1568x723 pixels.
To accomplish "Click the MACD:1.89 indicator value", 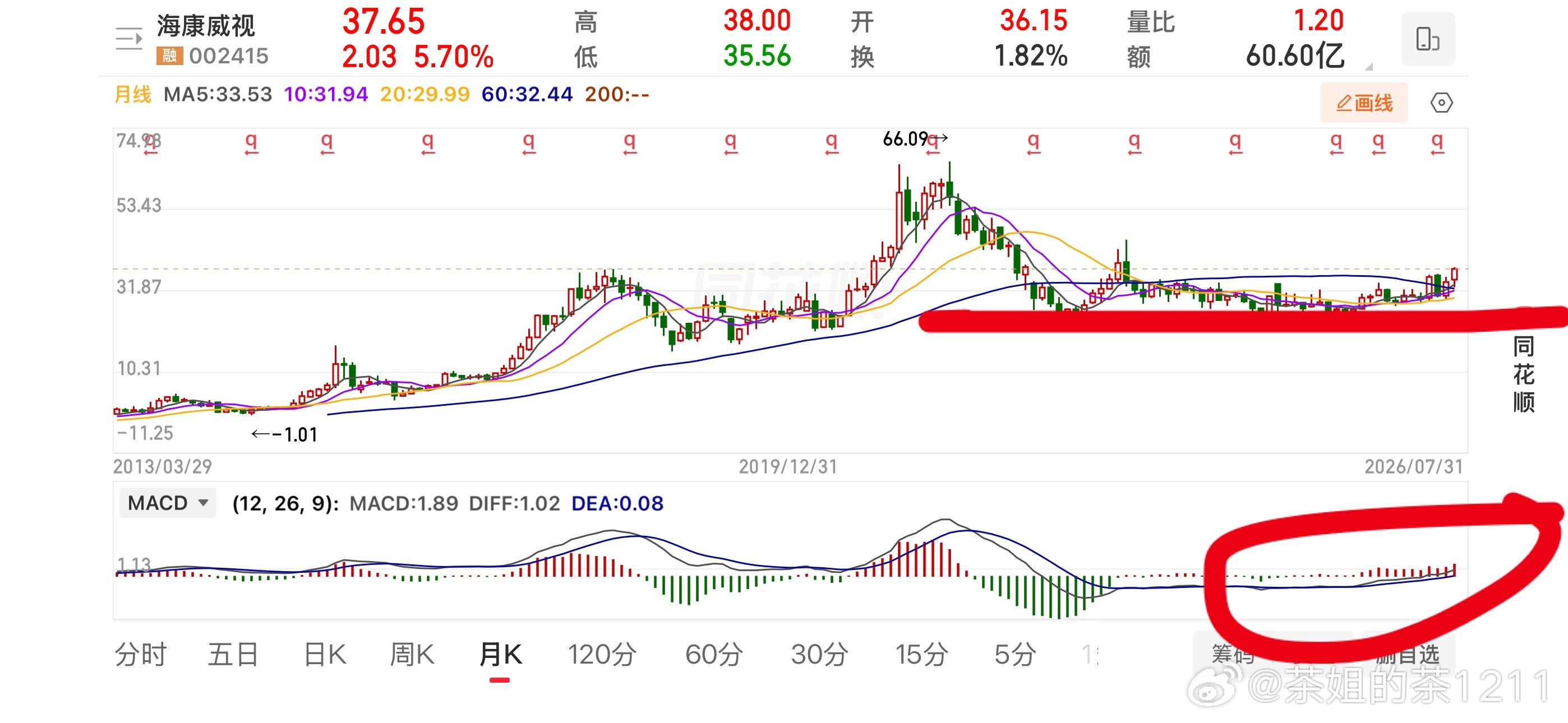I will (404, 503).
